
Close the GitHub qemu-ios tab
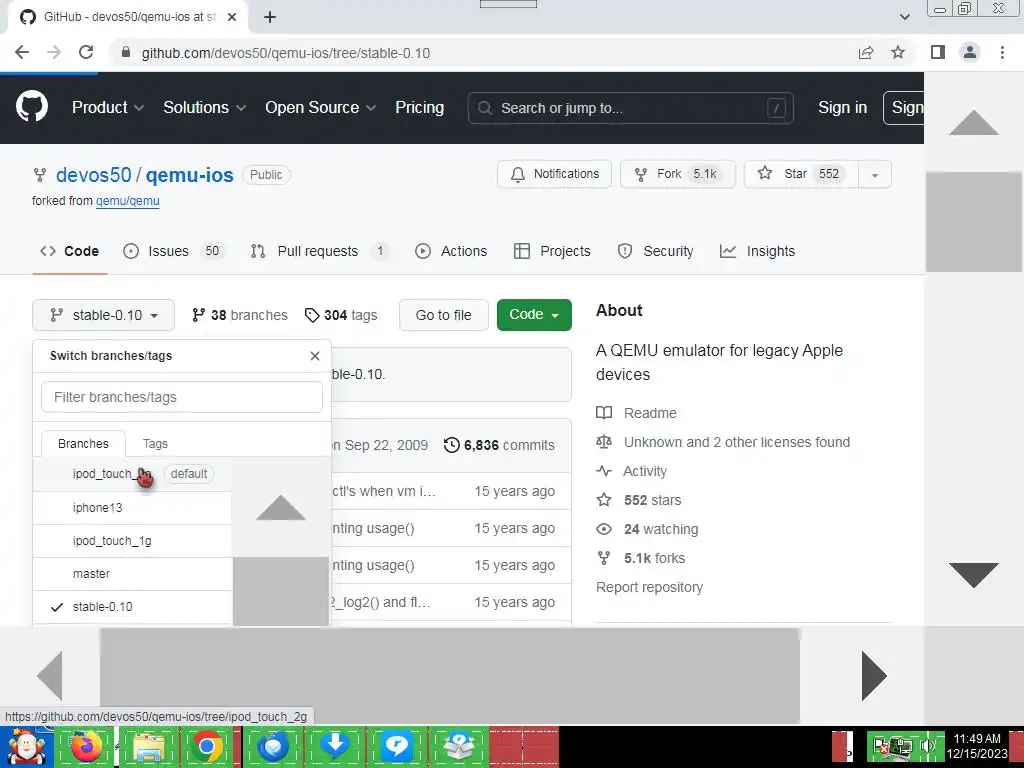pyautogui.click(x=232, y=17)
